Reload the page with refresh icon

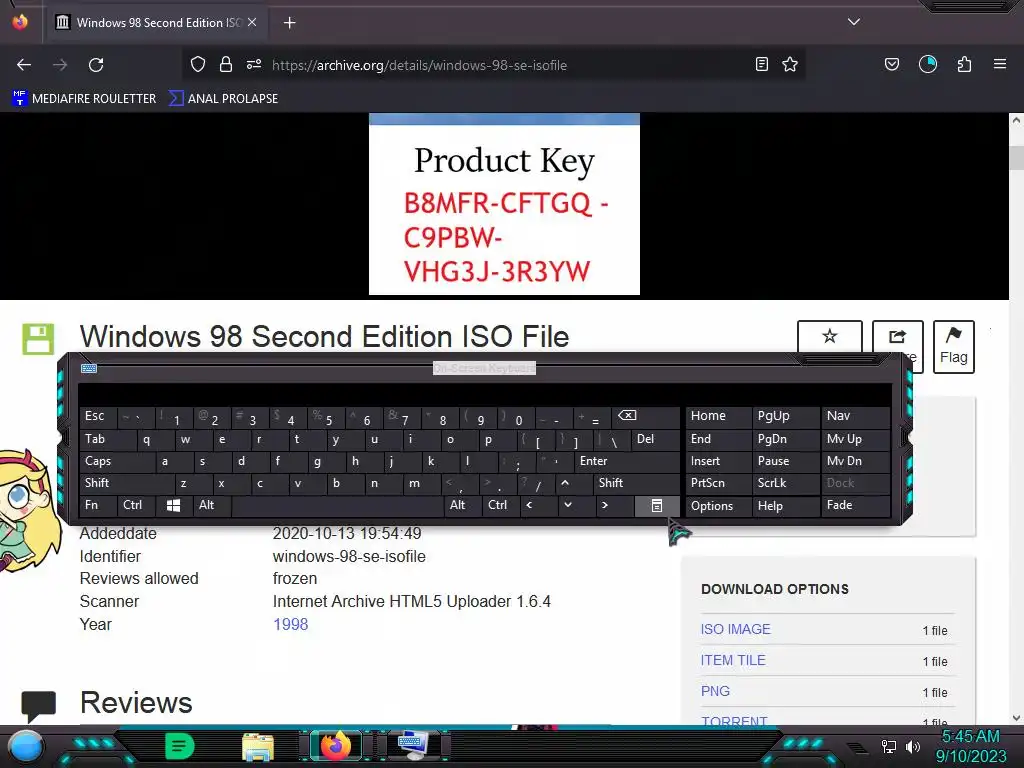(96, 65)
